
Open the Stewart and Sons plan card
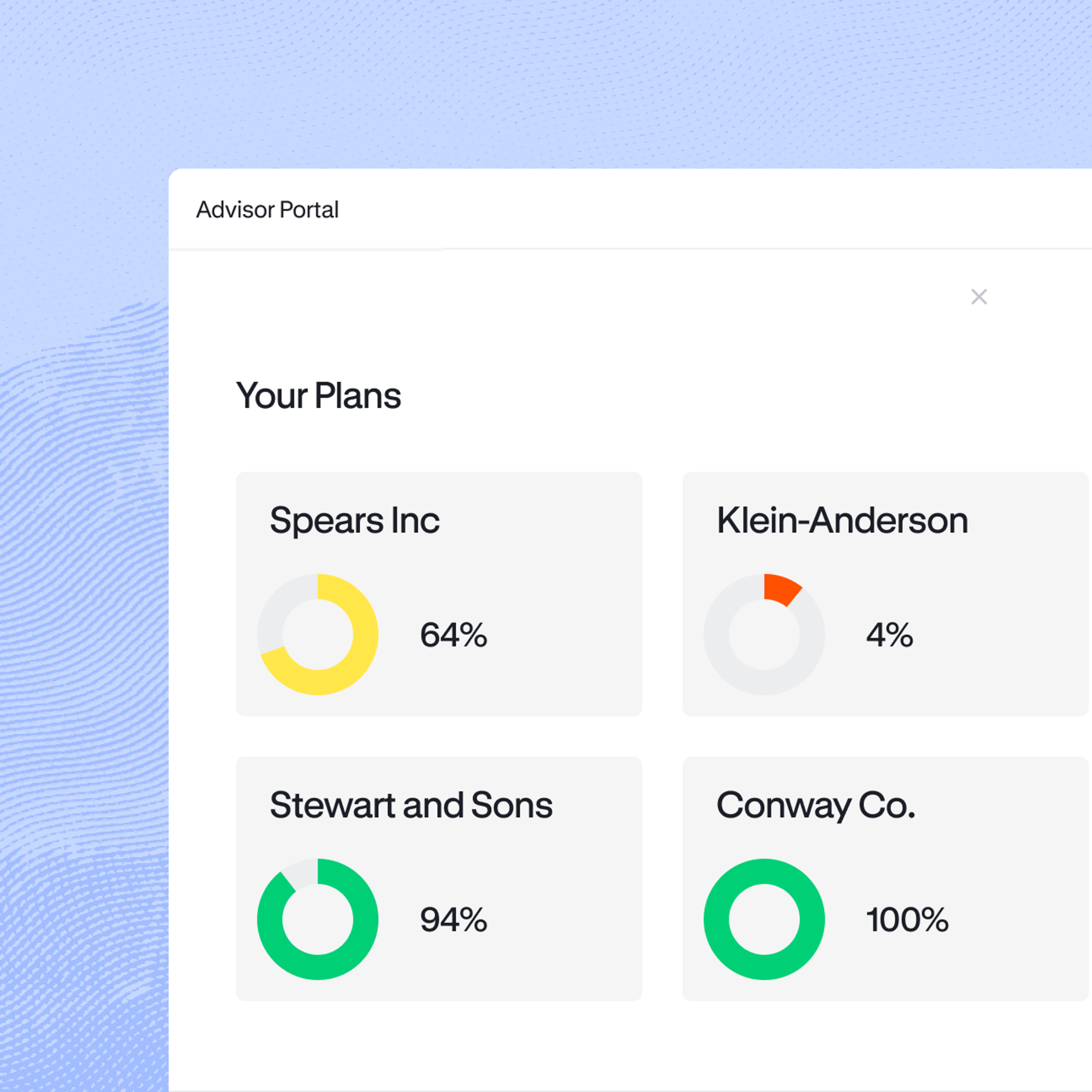point(439,879)
